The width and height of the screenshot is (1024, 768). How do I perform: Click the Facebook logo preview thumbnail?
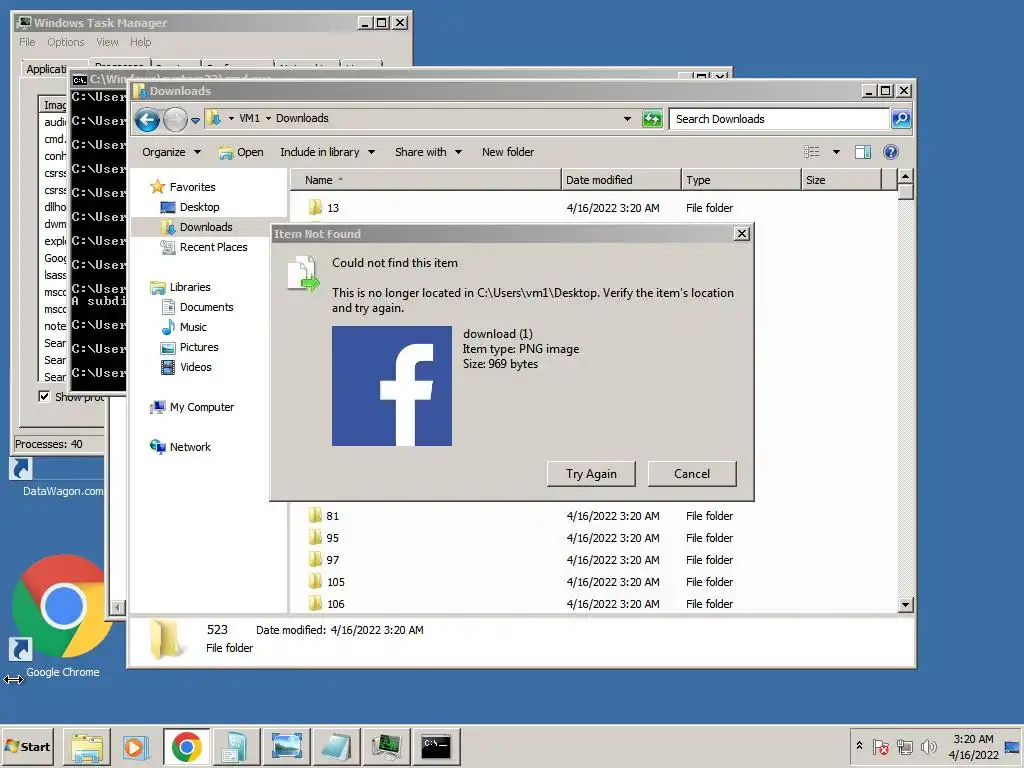(392, 386)
